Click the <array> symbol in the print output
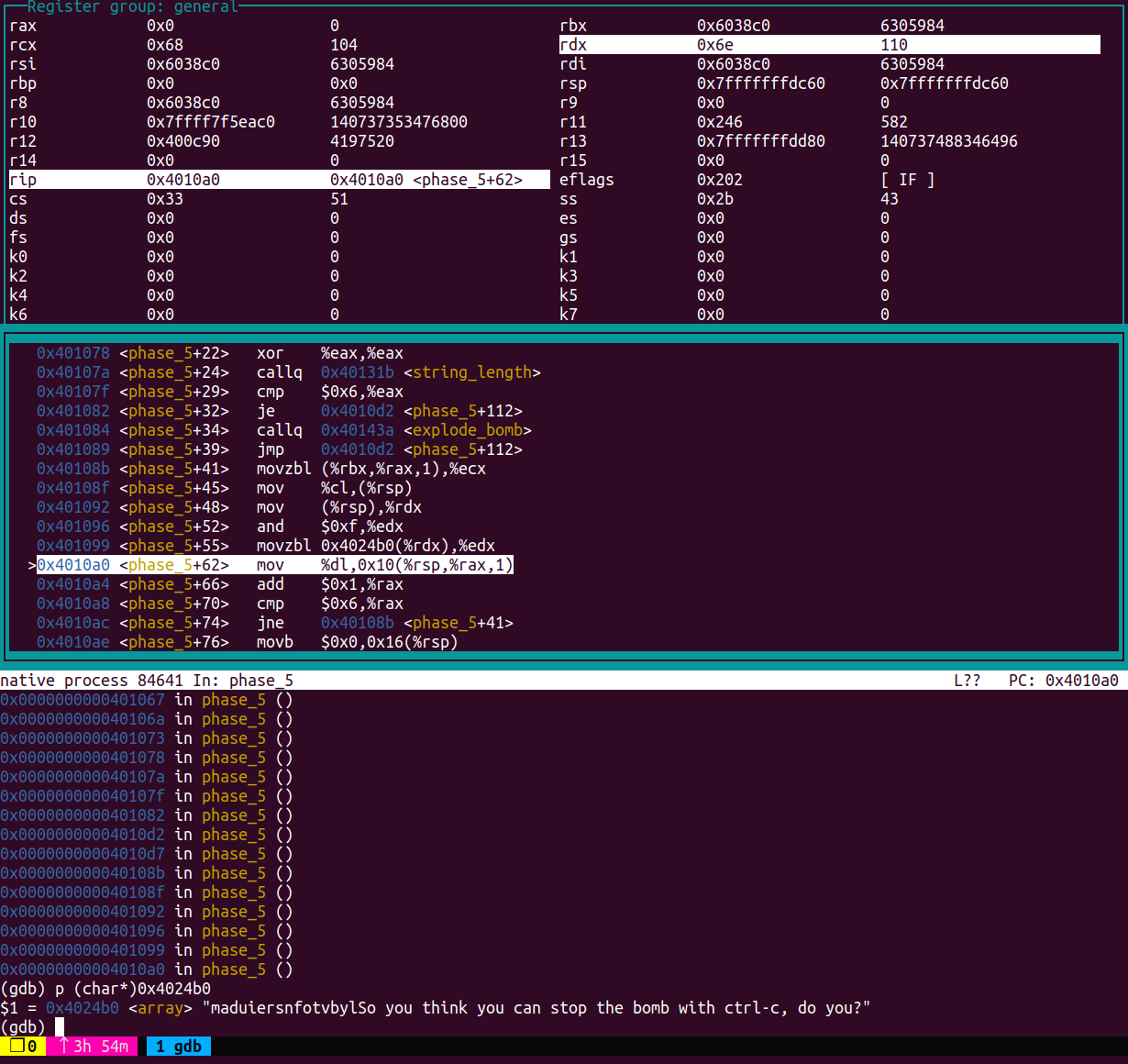1128x1064 pixels. [x=160, y=1008]
